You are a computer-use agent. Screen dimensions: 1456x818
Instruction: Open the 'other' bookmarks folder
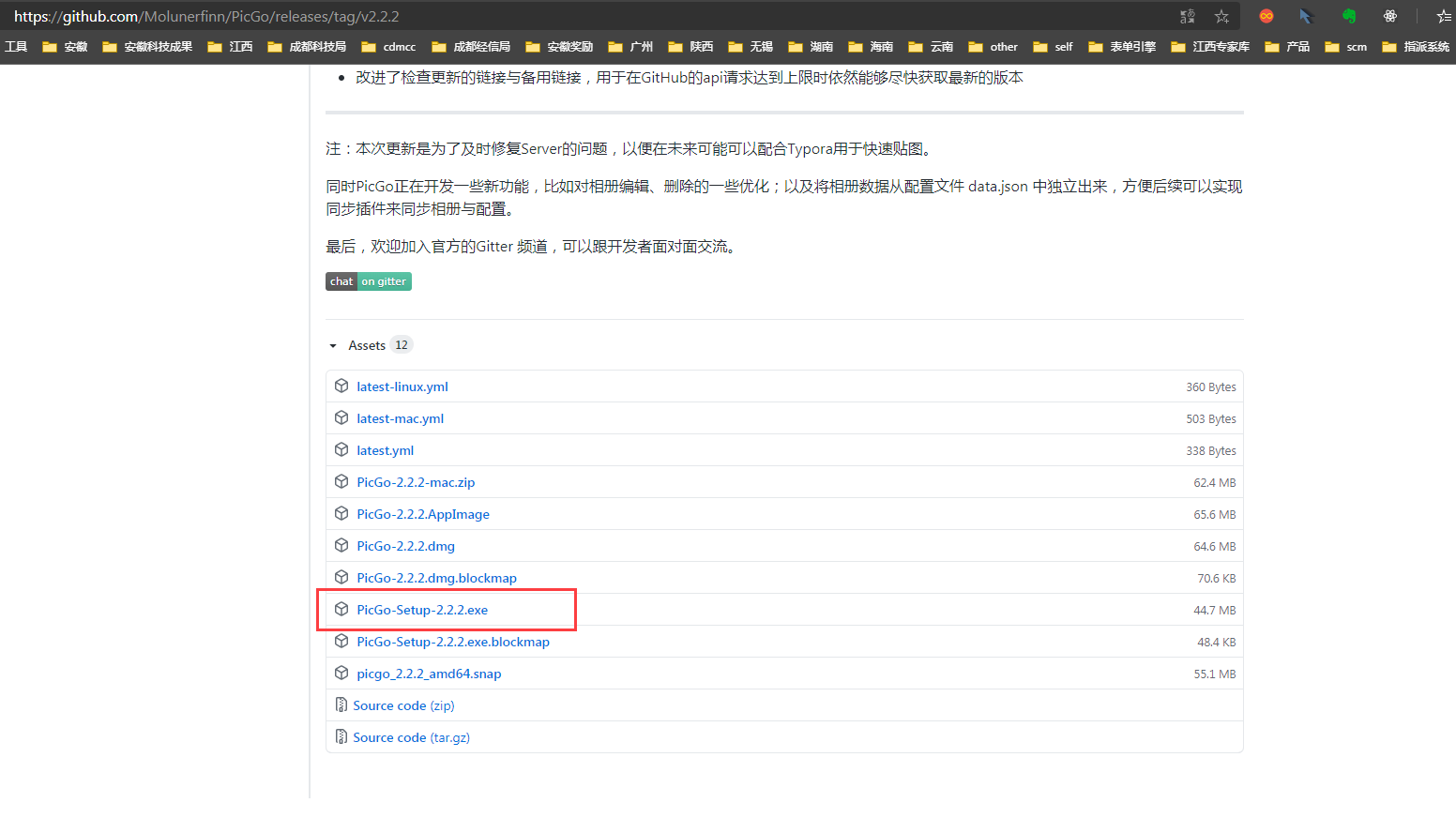click(x=993, y=47)
